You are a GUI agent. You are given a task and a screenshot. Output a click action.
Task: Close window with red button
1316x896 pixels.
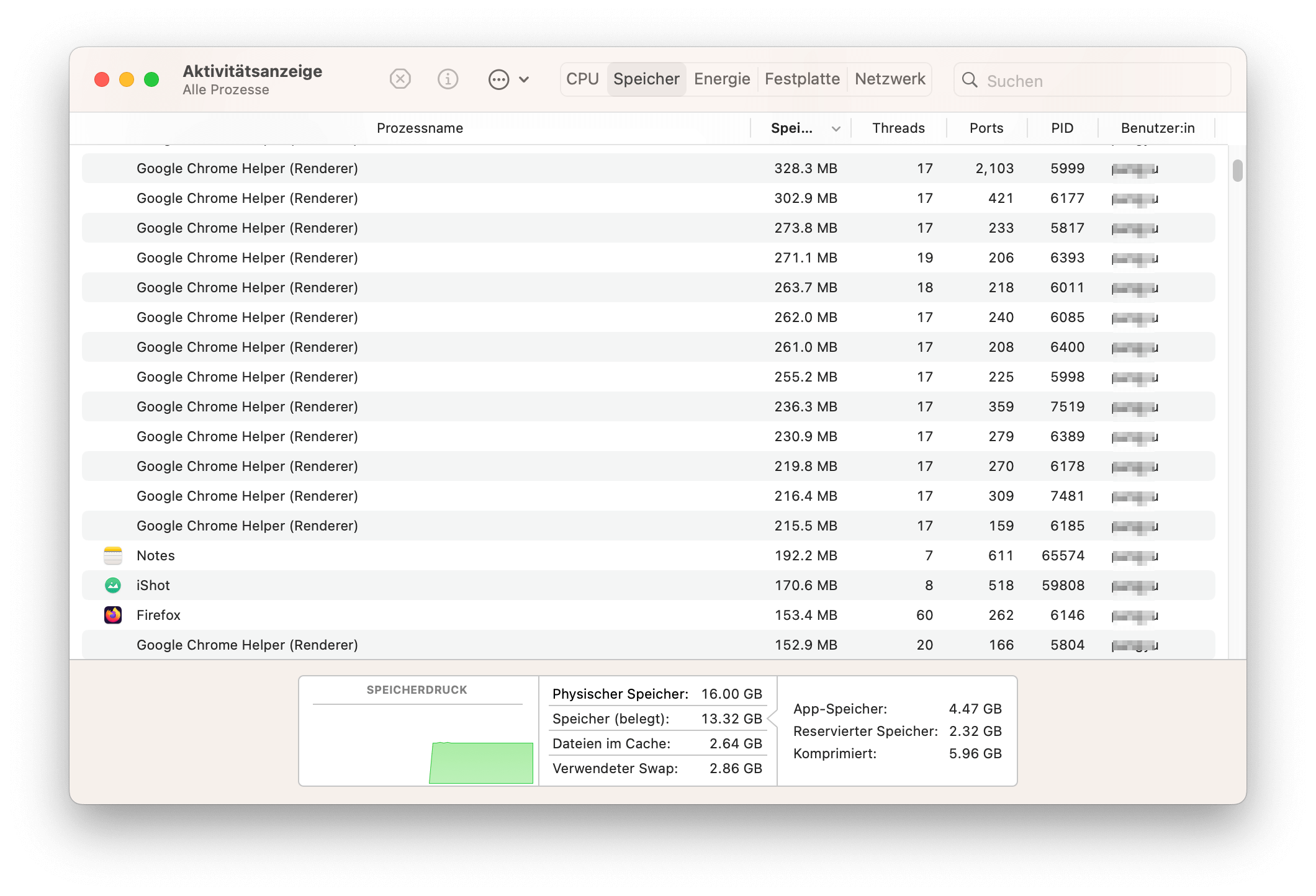pyautogui.click(x=102, y=79)
